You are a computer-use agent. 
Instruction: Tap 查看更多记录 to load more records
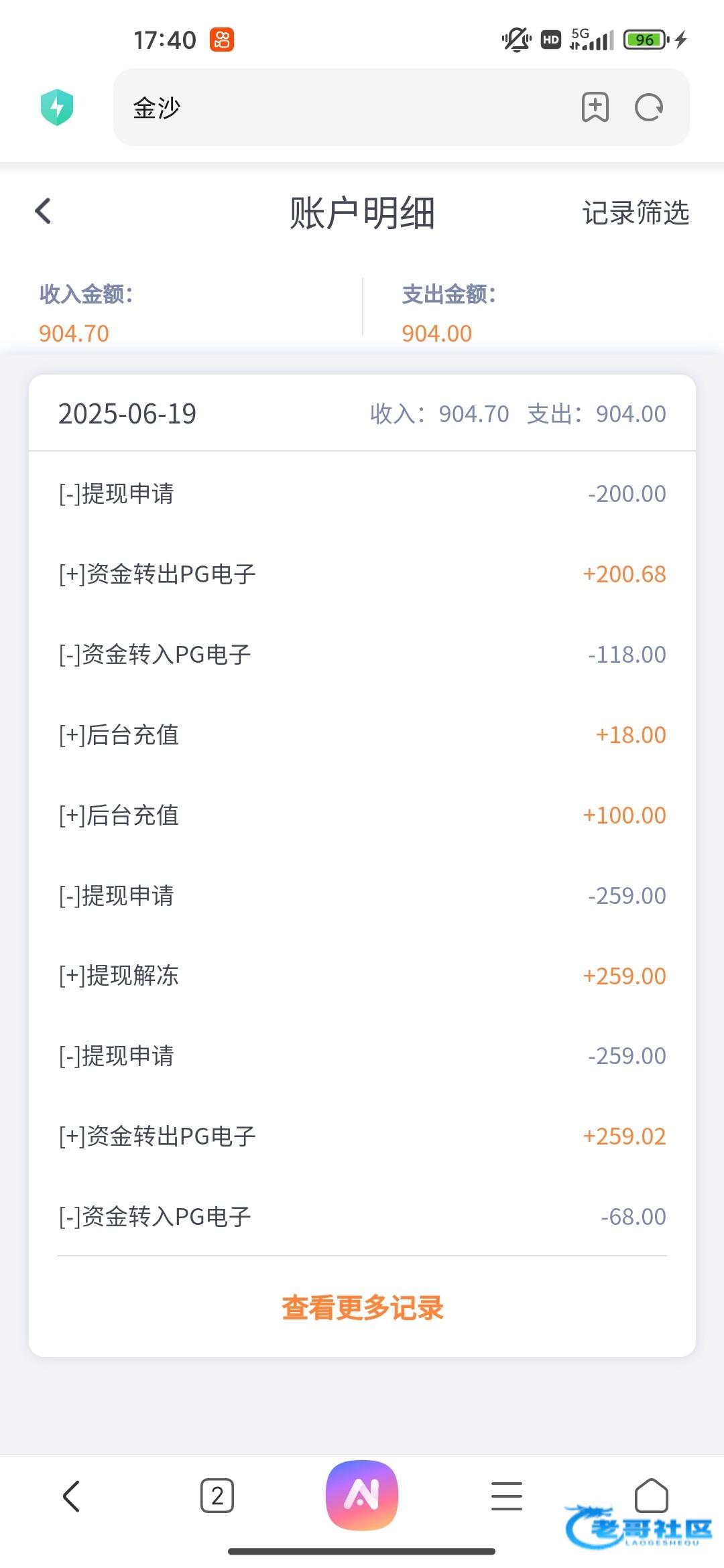click(362, 1307)
